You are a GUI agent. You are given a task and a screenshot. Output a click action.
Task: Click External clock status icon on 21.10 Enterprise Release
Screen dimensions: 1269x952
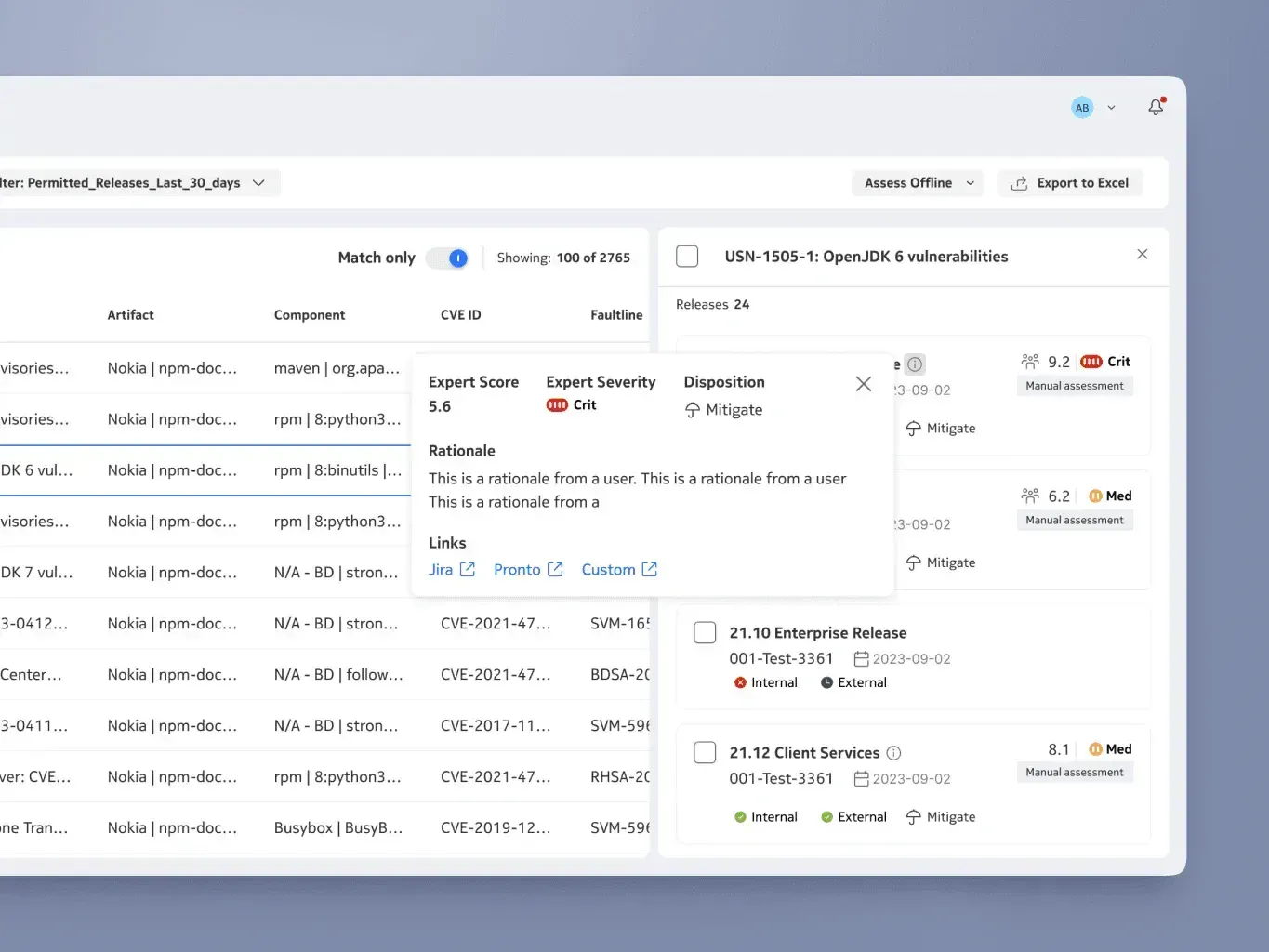click(826, 682)
